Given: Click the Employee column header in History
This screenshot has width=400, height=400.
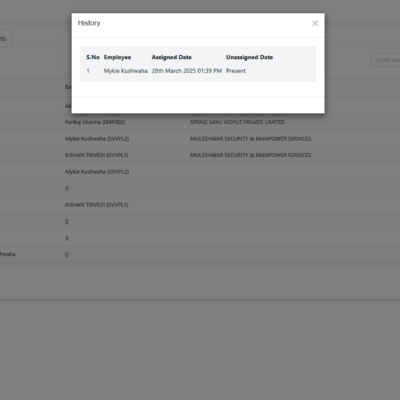Looking at the screenshot, I should 117,57.
